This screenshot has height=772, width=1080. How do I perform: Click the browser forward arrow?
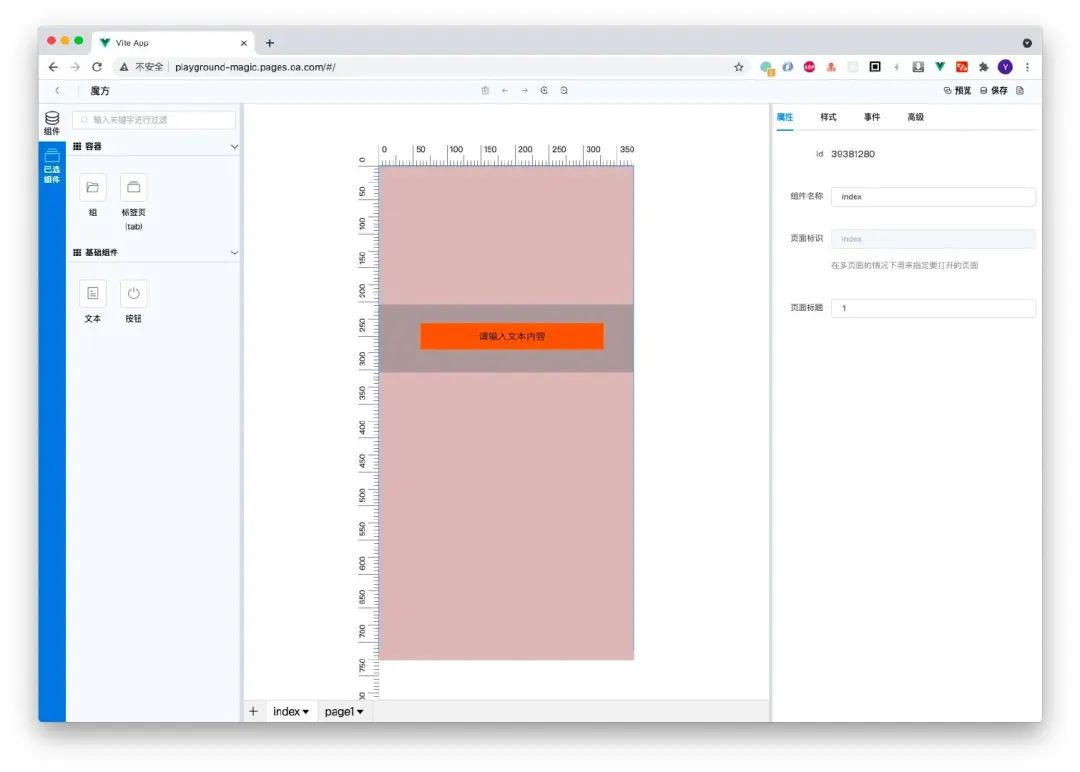pos(75,67)
